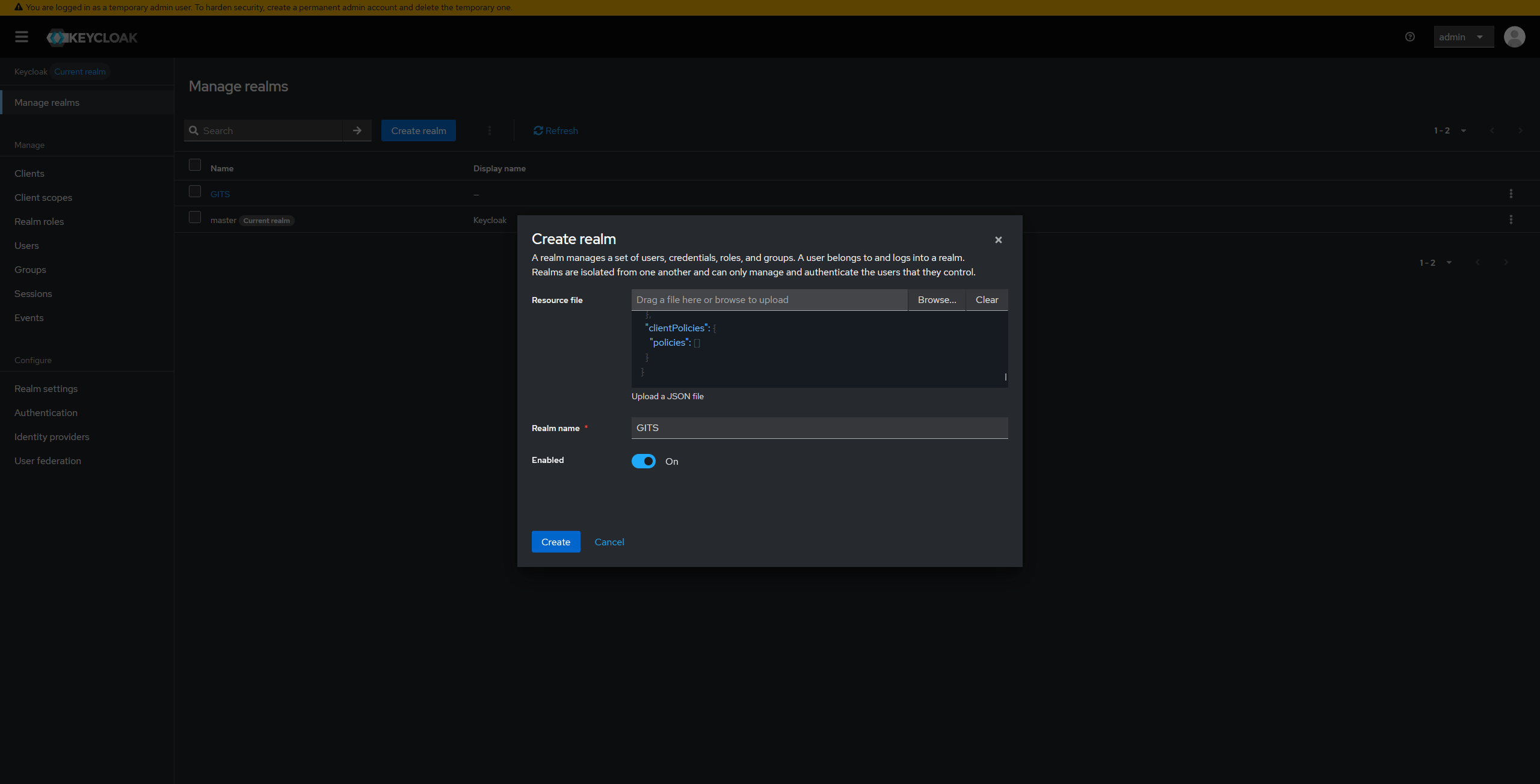Open Manage realms in sidebar
Image resolution: width=1540 pixels, height=784 pixels.
87,102
